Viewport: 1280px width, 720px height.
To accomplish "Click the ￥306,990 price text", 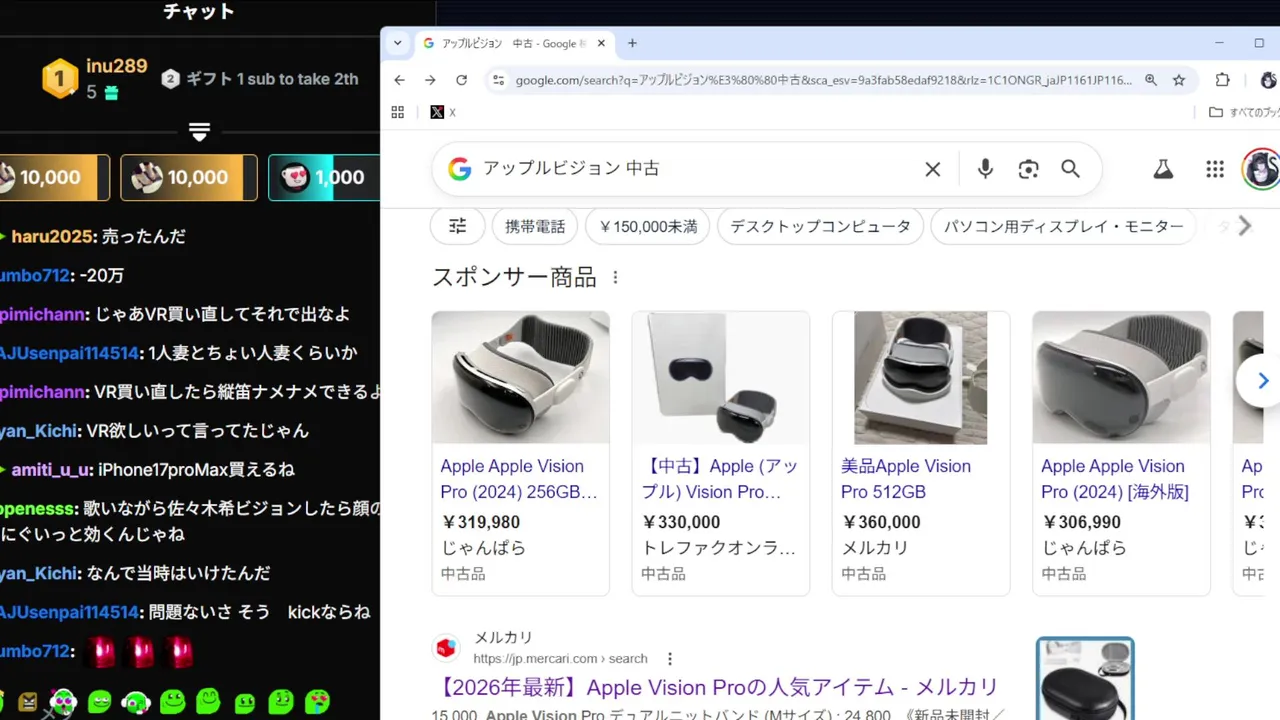I will [x=1081, y=522].
